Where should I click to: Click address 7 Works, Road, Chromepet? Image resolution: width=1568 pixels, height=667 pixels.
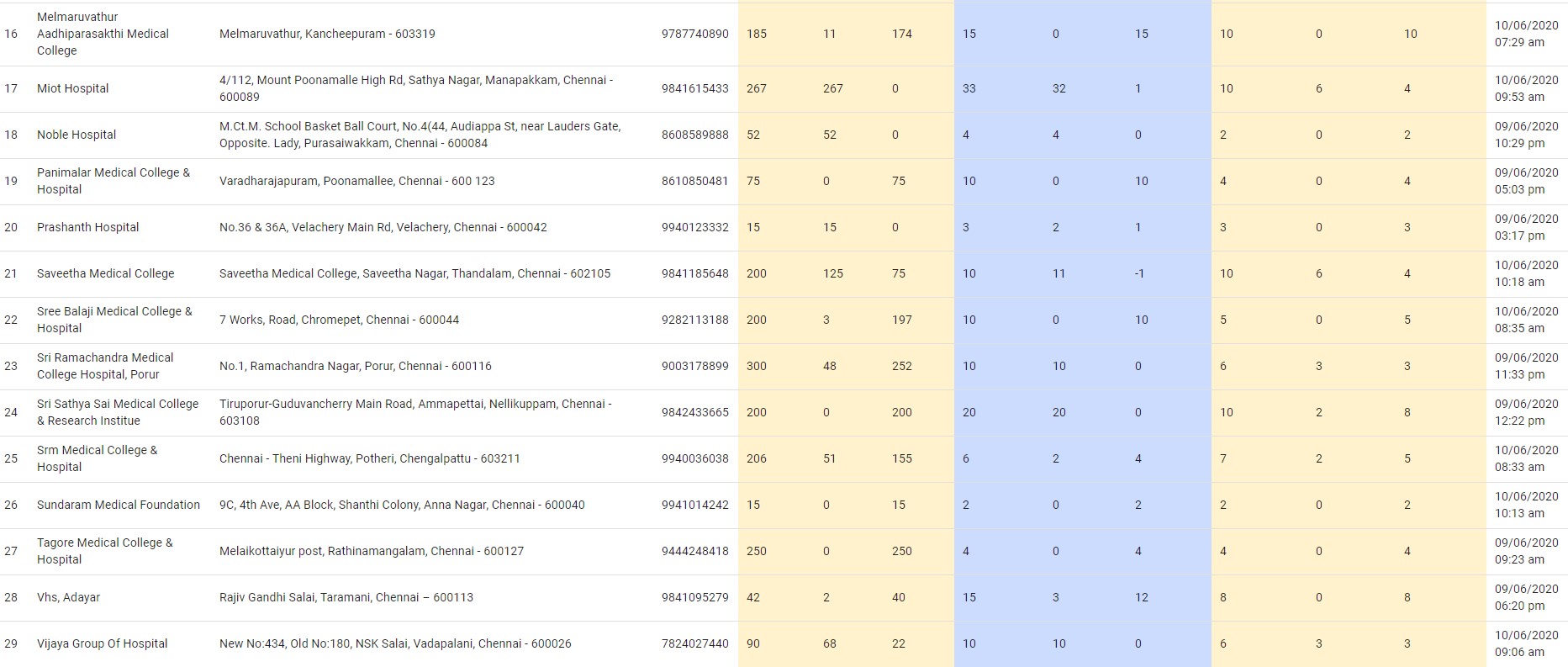point(340,320)
